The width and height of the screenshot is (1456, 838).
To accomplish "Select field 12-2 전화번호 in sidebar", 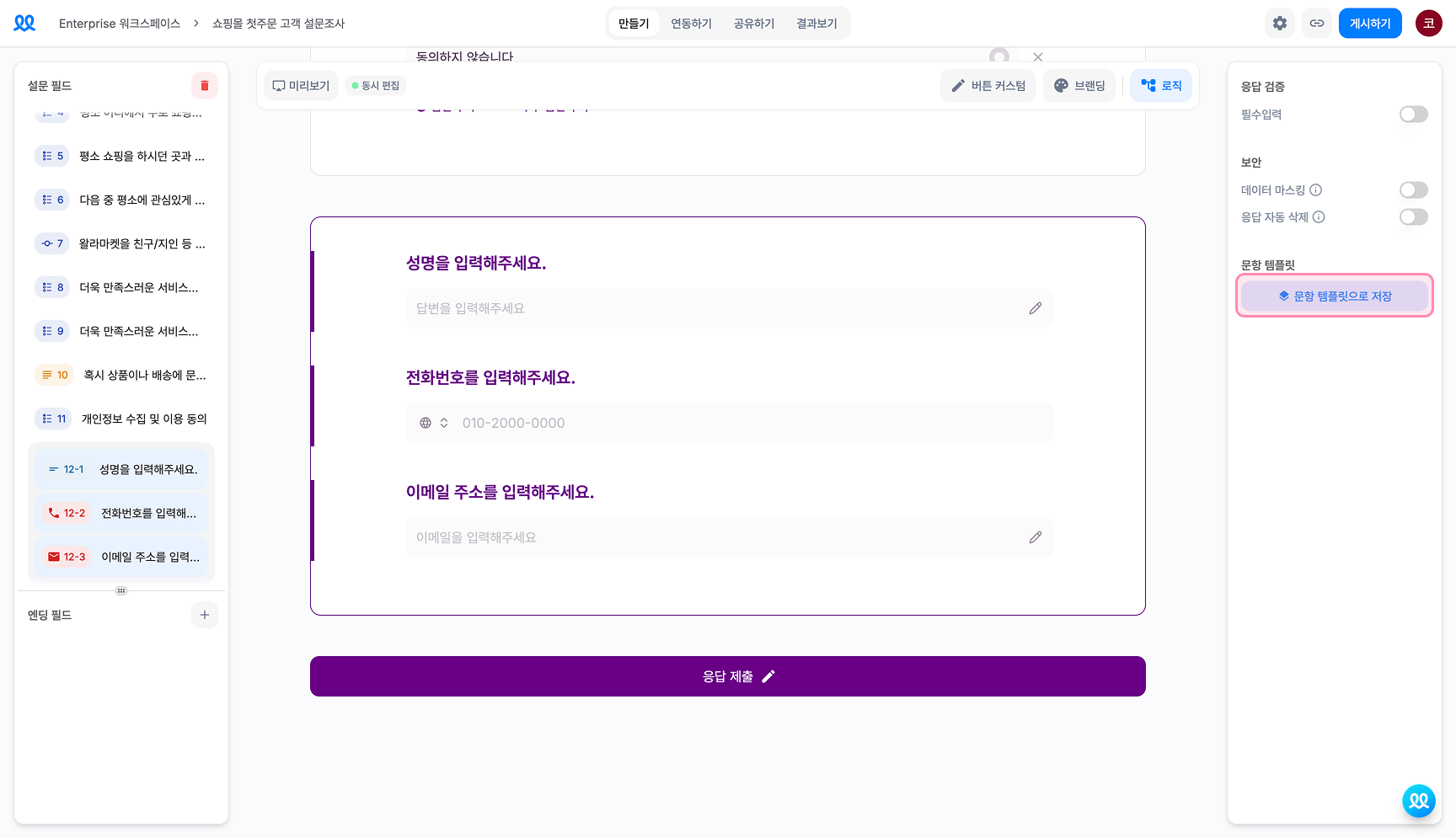I will pyautogui.click(x=121, y=513).
